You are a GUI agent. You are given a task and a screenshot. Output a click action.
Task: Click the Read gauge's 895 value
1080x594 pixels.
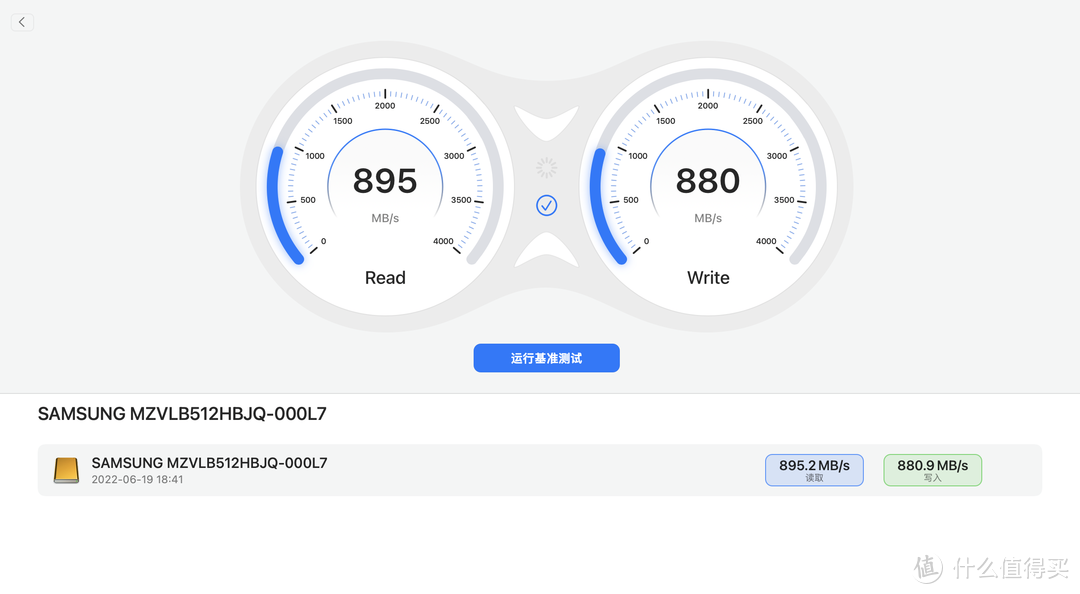385,181
